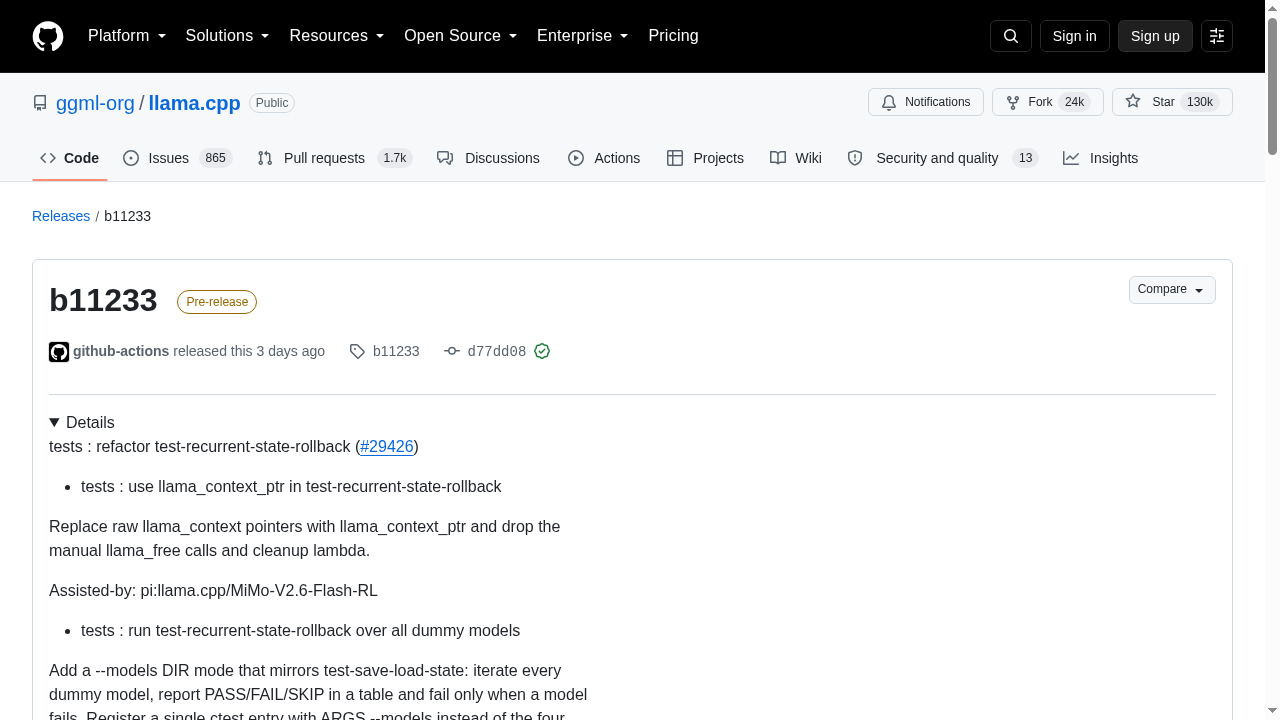
Task: Open pull request #29426 link
Action: [x=387, y=446]
